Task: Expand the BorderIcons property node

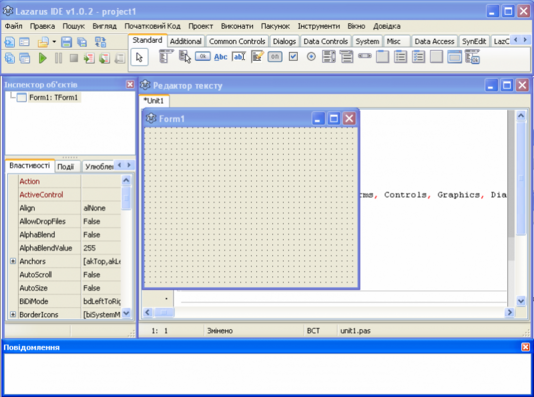Action: (x=13, y=314)
